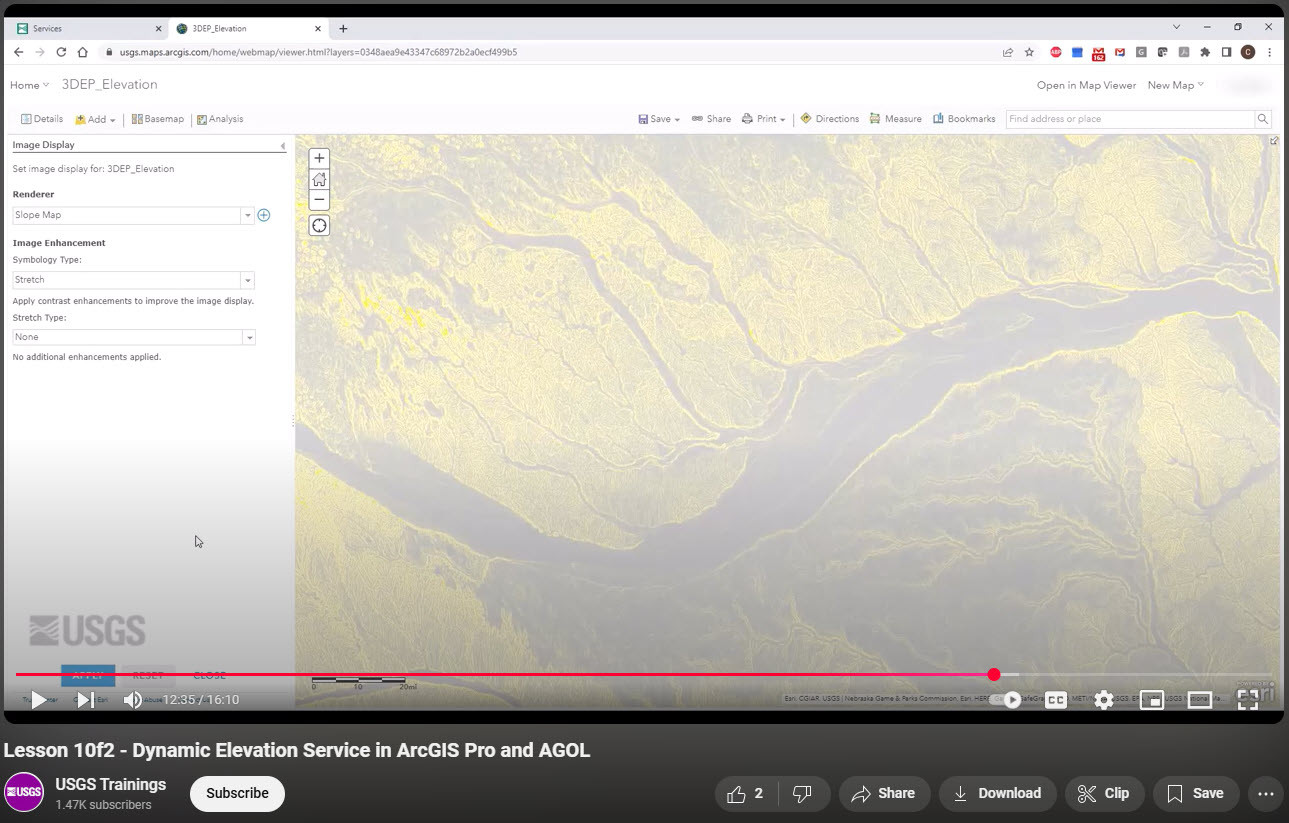Click the blue plus icon beside Renderer
The image size is (1289, 823).
click(x=264, y=215)
